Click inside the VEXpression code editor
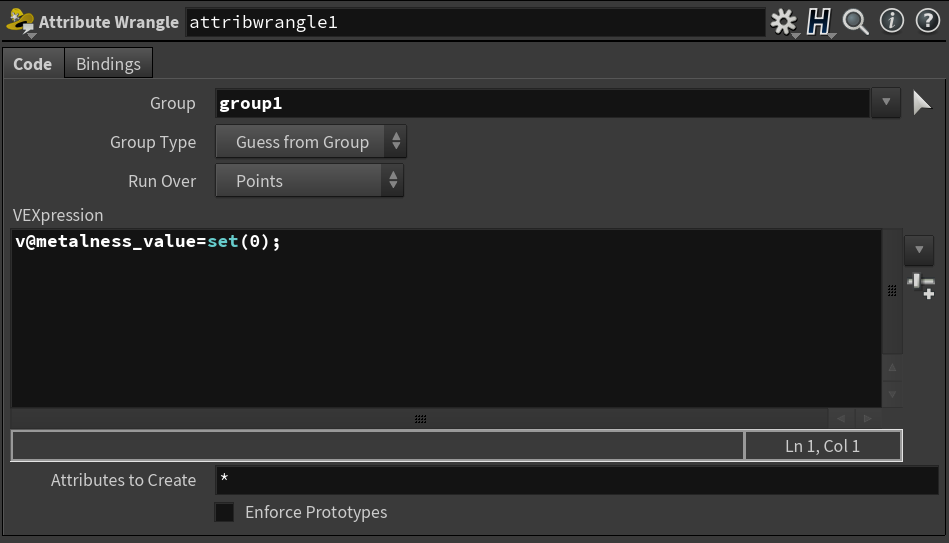This screenshot has width=949, height=543. tap(447, 318)
